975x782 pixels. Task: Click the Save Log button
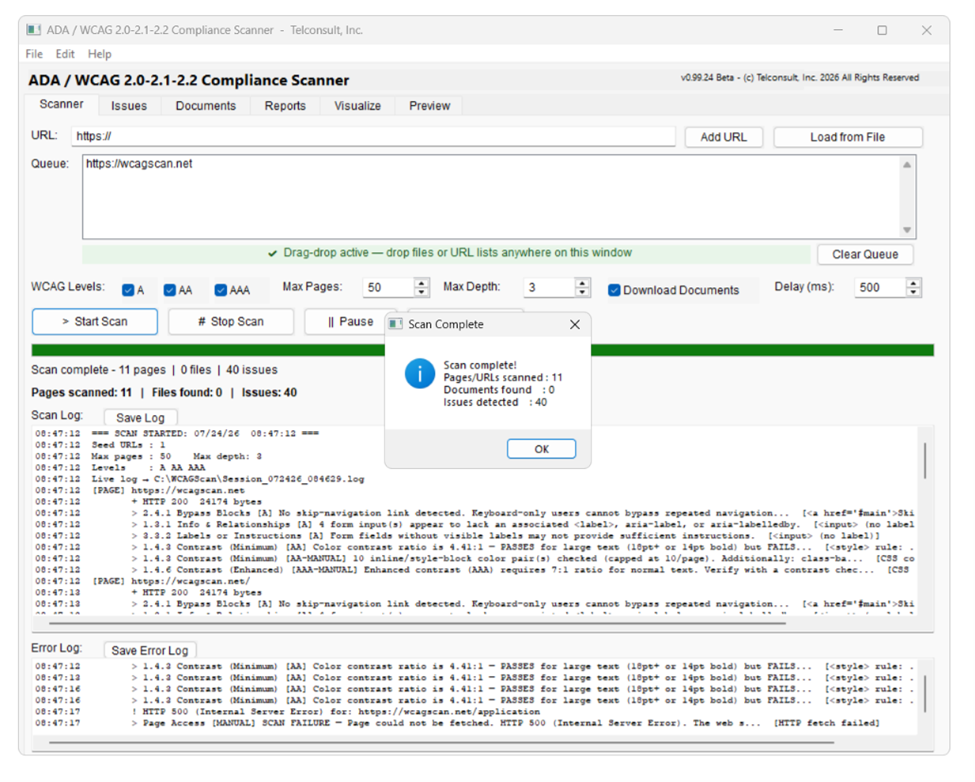(x=141, y=418)
